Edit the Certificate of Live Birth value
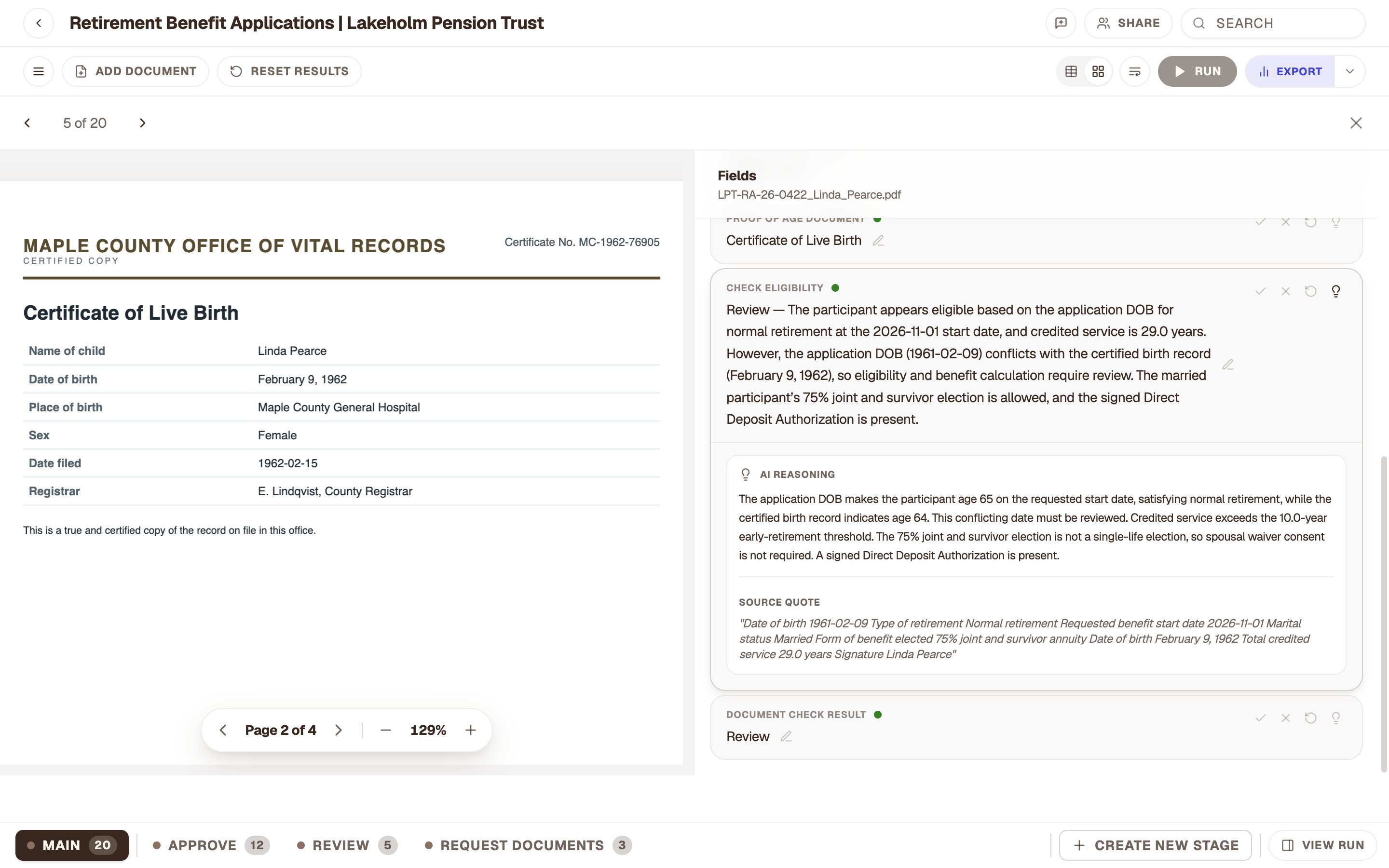This screenshot has width=1389, height=868. point(878,241)
